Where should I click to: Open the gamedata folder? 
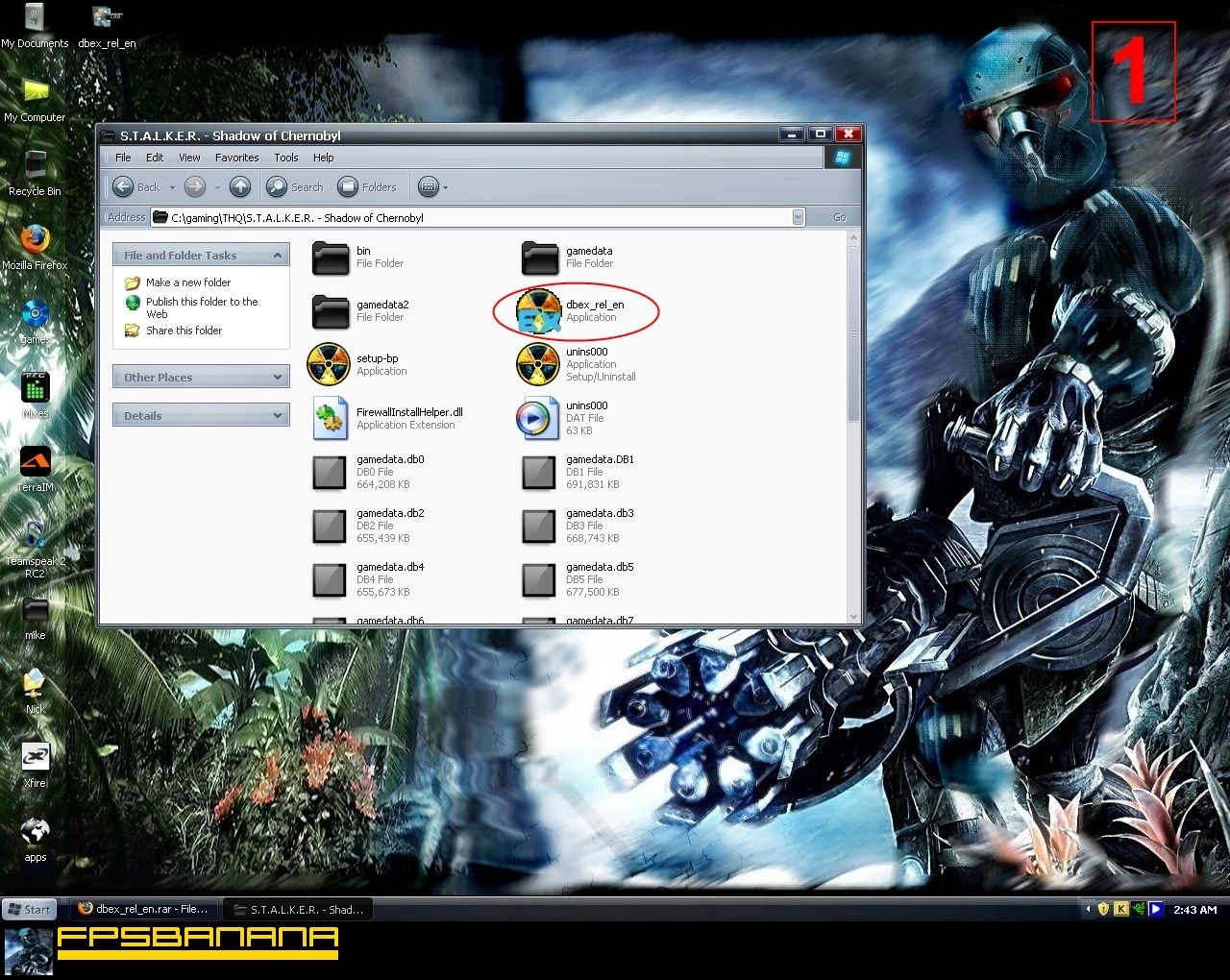click(x=539, y=257)
